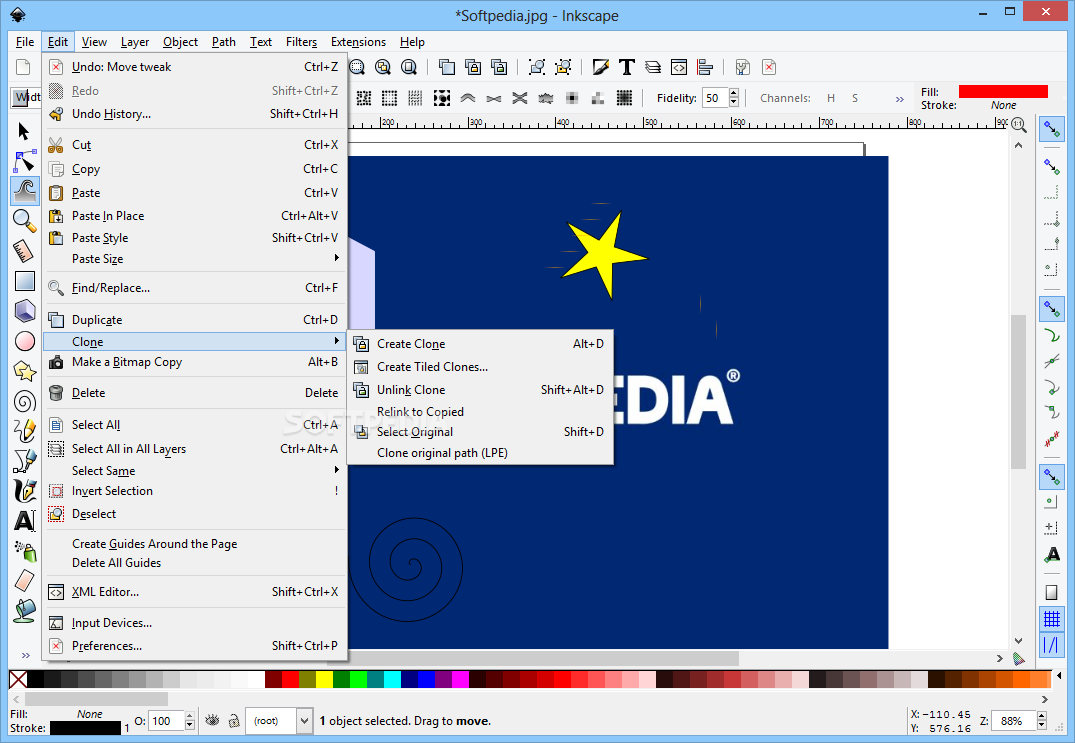This screenshot has width=1075, height=743.
Task: Toggle snap to grids button
Action: 1052,619
